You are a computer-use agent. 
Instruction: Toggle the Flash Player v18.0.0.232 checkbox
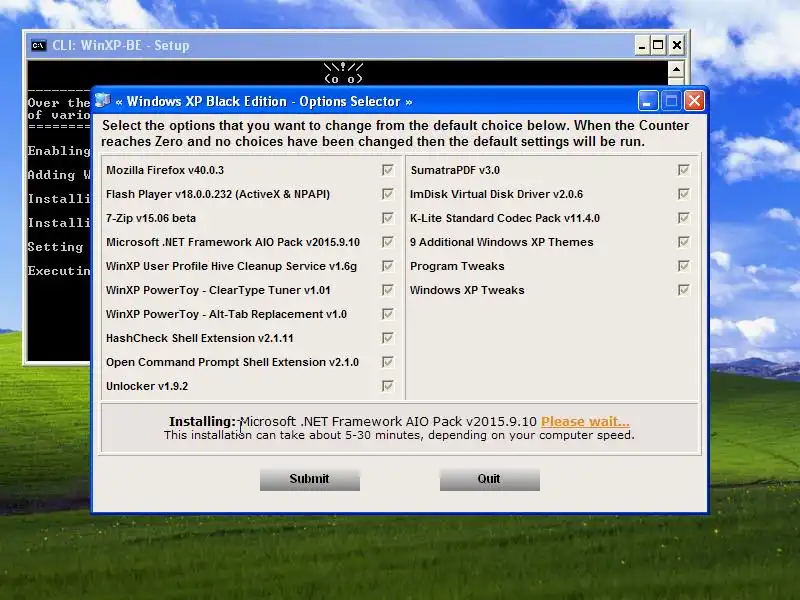tap(388, 194)
